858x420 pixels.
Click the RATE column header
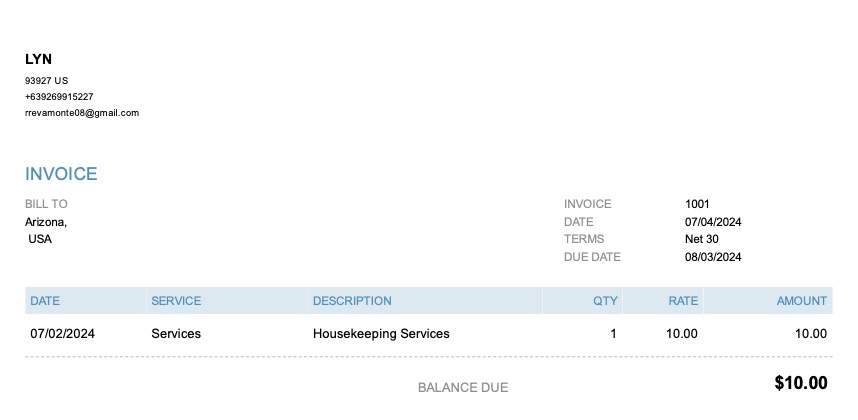pos(683,301)
